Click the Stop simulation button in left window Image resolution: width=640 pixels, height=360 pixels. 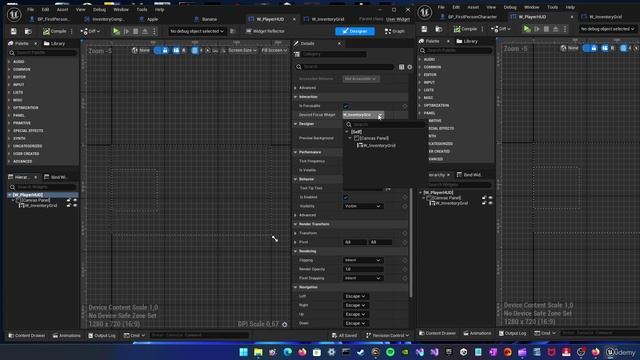[136, 31]
